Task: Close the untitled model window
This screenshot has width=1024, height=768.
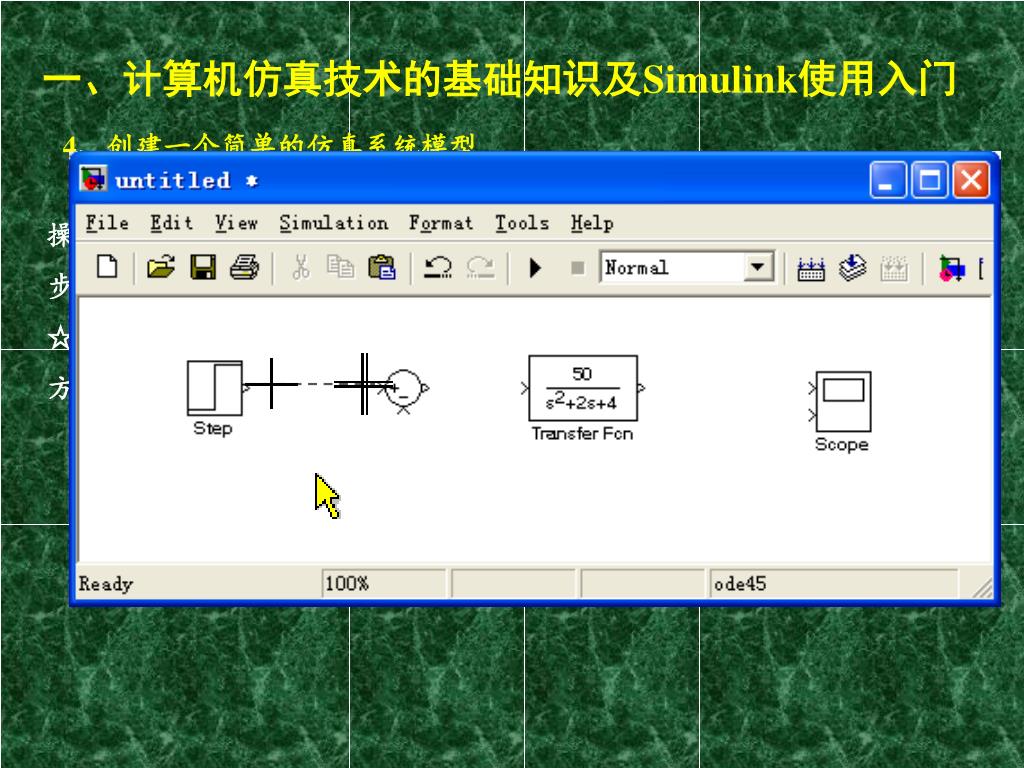Action: pos(971,180)
